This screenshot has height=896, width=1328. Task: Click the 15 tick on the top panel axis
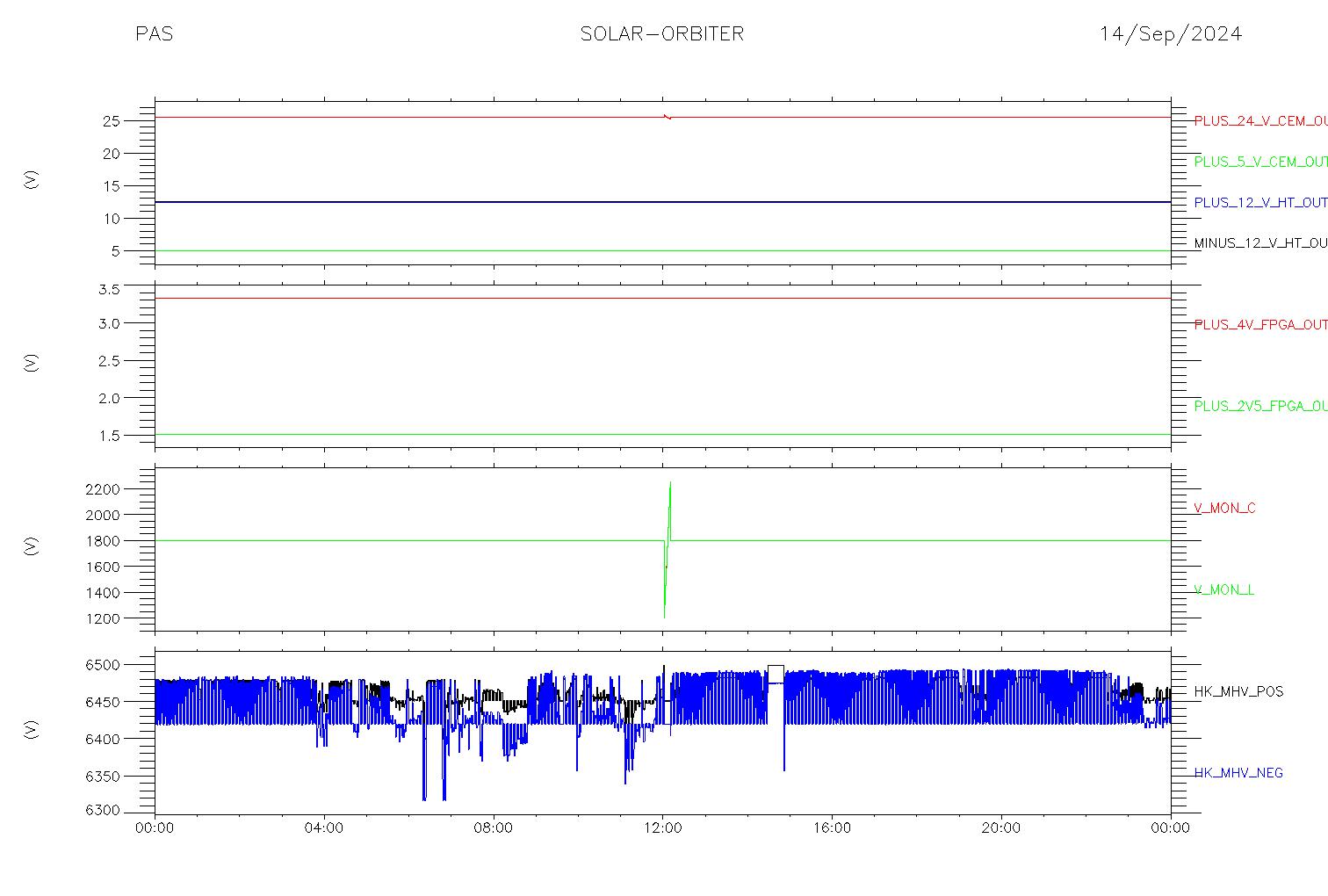pos(111,186)
